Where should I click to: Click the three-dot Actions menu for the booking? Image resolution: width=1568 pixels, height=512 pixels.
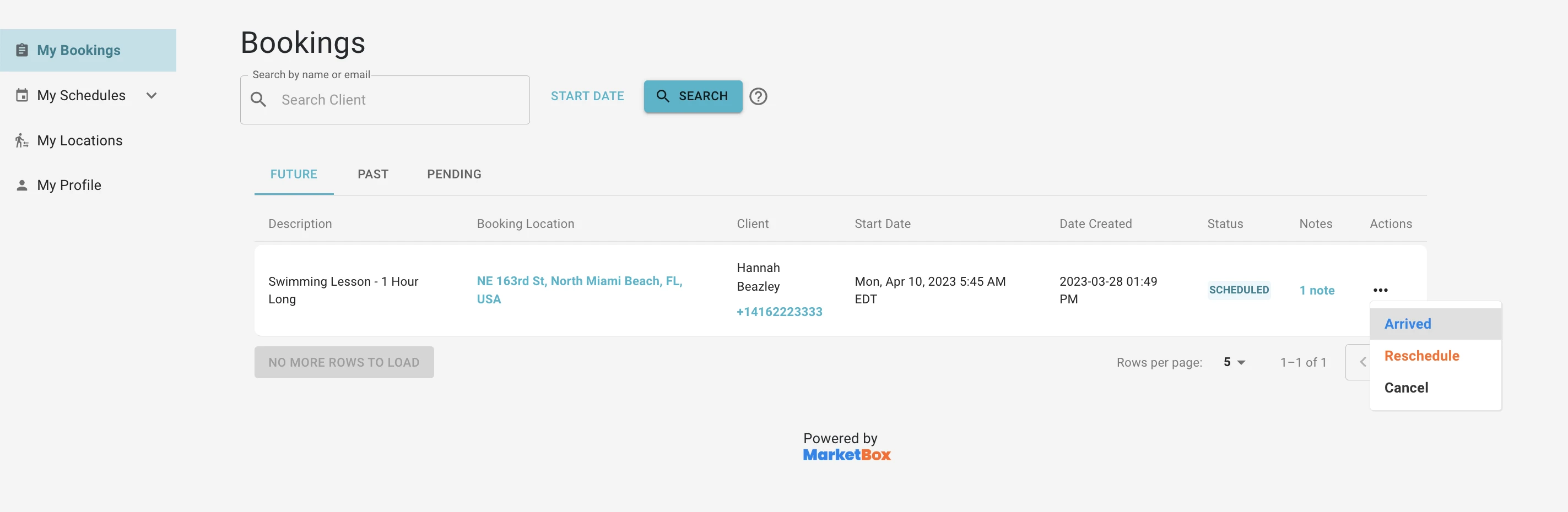click(x=1381, y=290)
